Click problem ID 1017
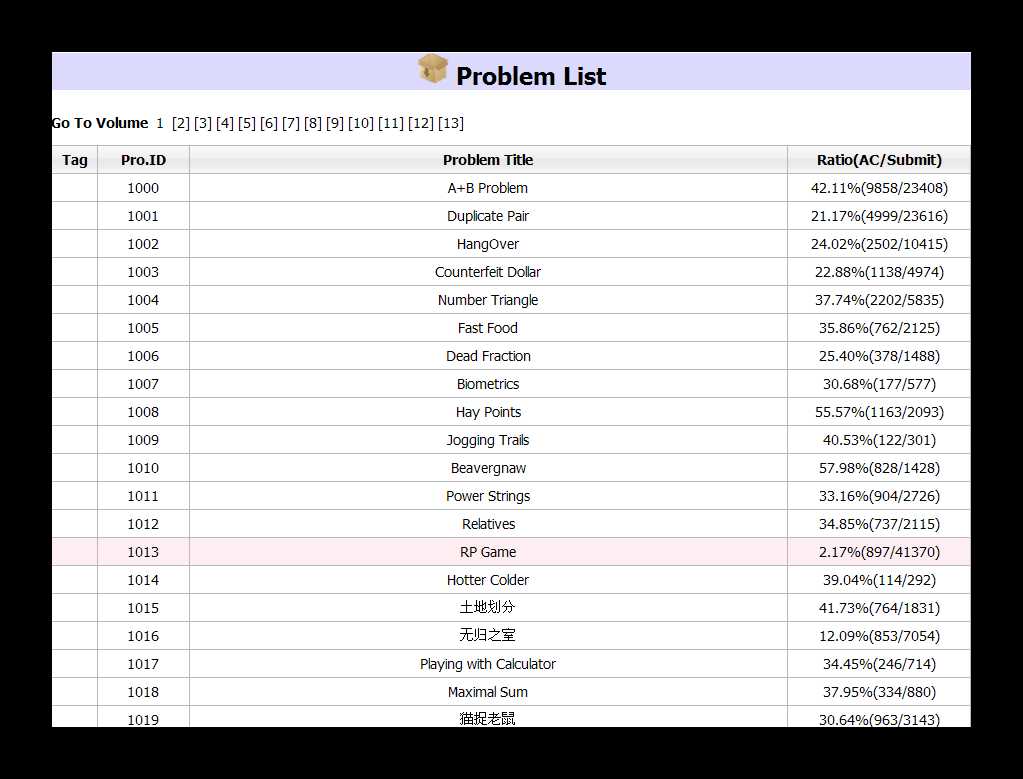 pyautogui.click(x=143, y=664)
